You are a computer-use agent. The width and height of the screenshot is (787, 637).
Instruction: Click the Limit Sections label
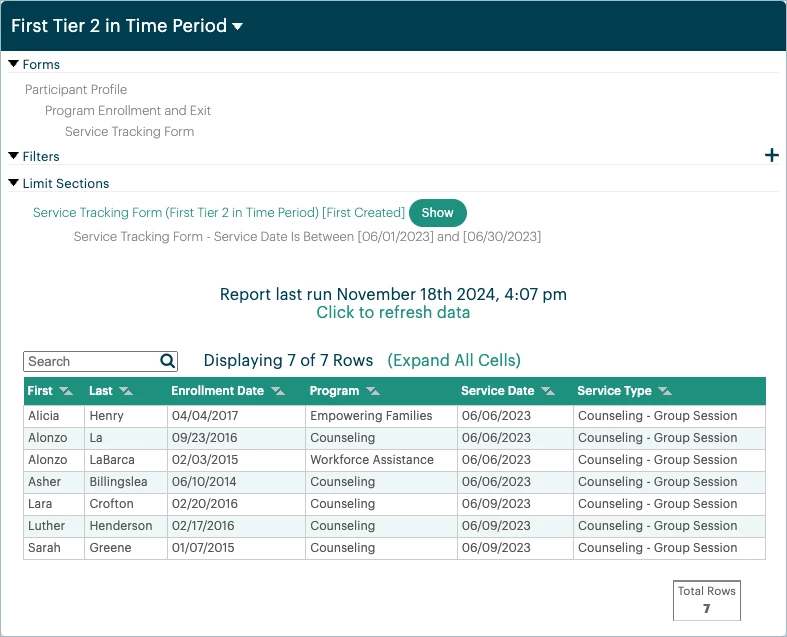[x=66, y=184]
